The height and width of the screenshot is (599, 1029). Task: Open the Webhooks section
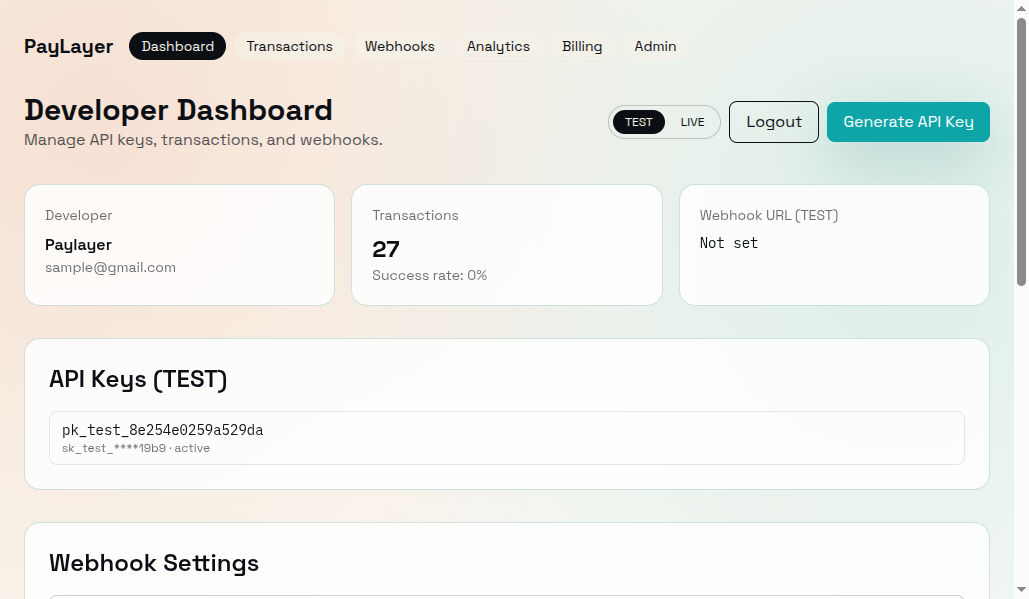[x=399, y=46]
